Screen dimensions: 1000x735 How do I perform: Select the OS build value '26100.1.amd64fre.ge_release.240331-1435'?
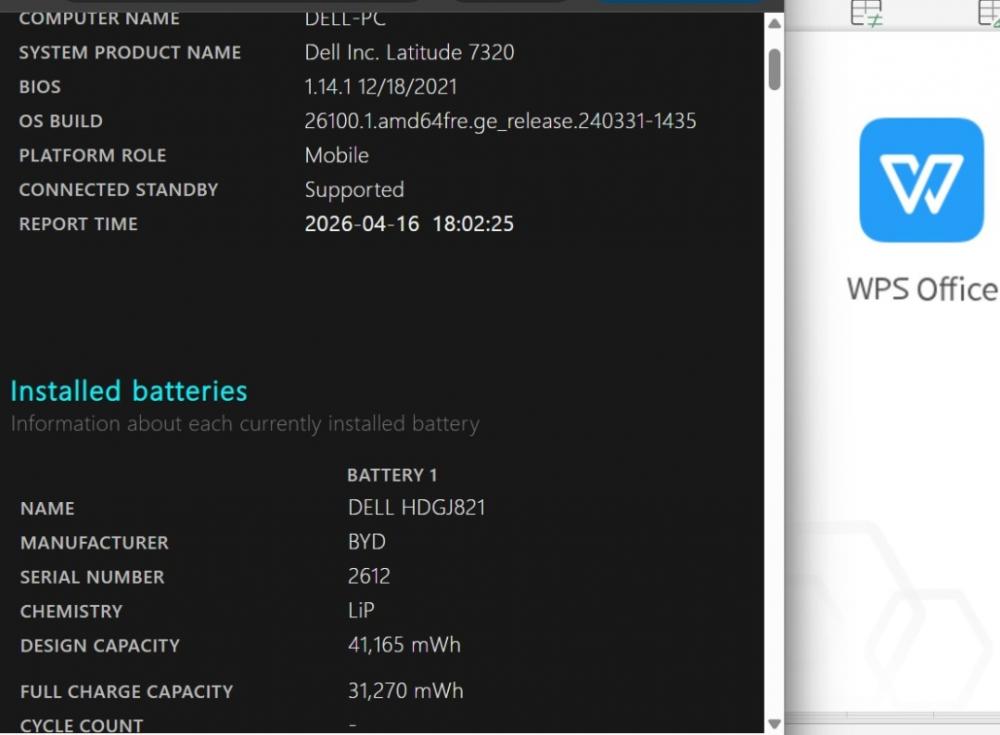pyautogui.click(x=501, y=121)
